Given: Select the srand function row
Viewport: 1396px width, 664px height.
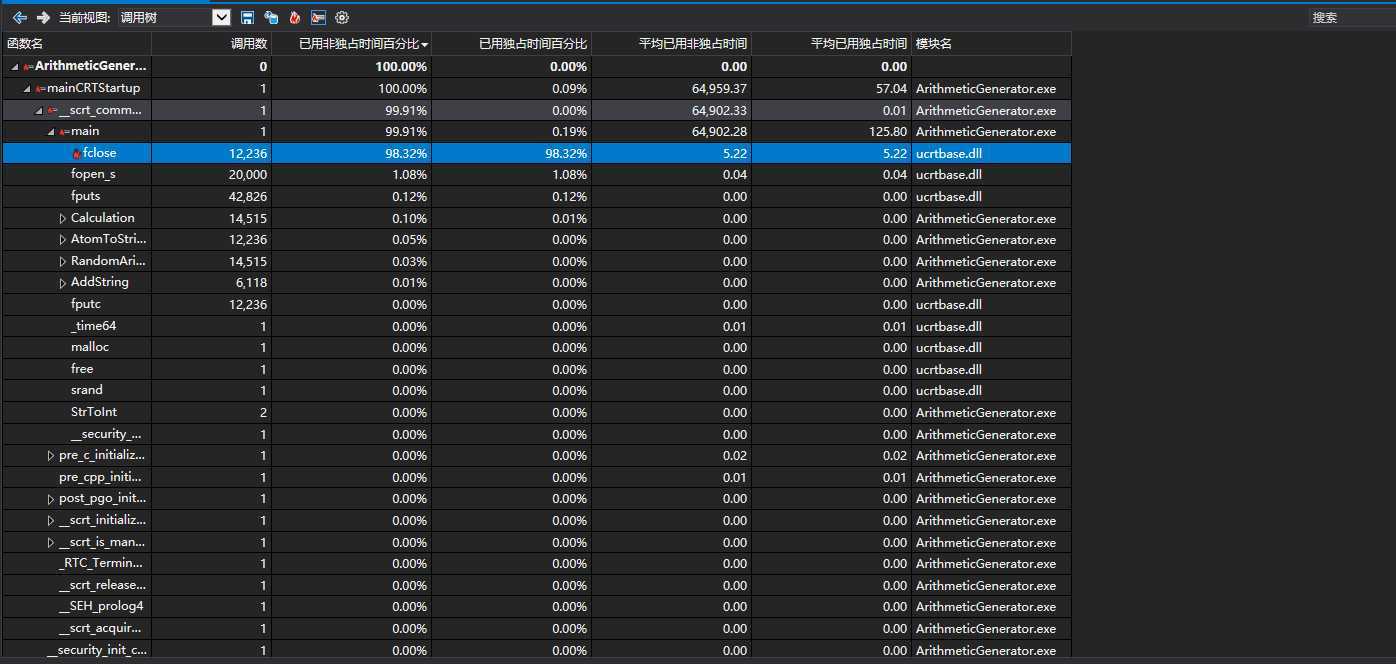Looking at the screenshot, I should pos(536,390).
